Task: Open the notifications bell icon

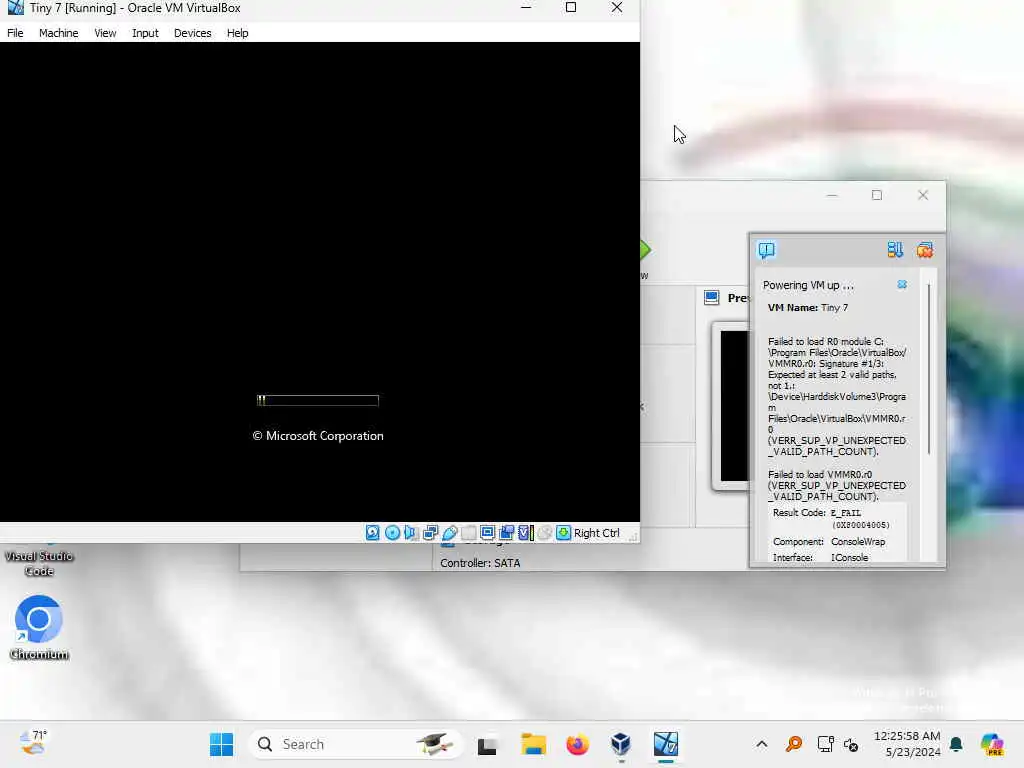Action: (956, 744)
